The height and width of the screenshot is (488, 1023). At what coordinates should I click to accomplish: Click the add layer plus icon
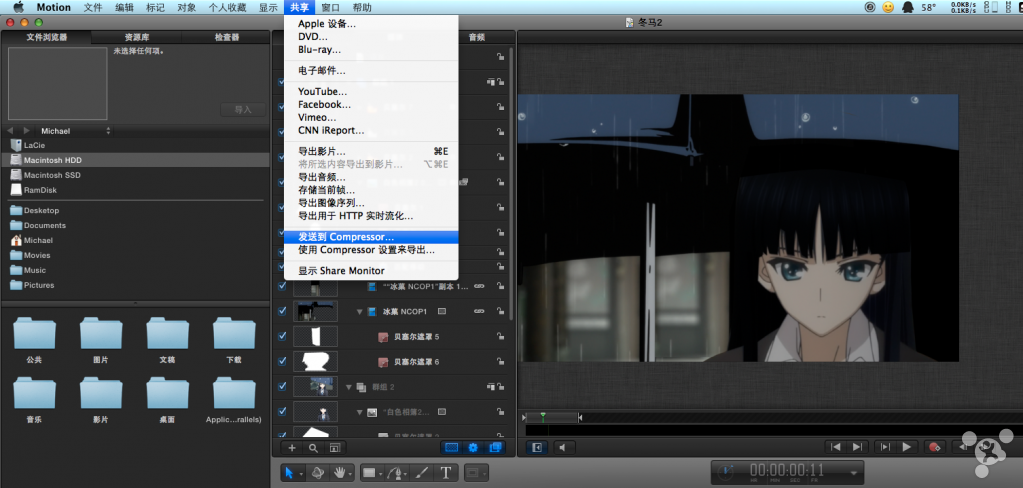(292, 448)
